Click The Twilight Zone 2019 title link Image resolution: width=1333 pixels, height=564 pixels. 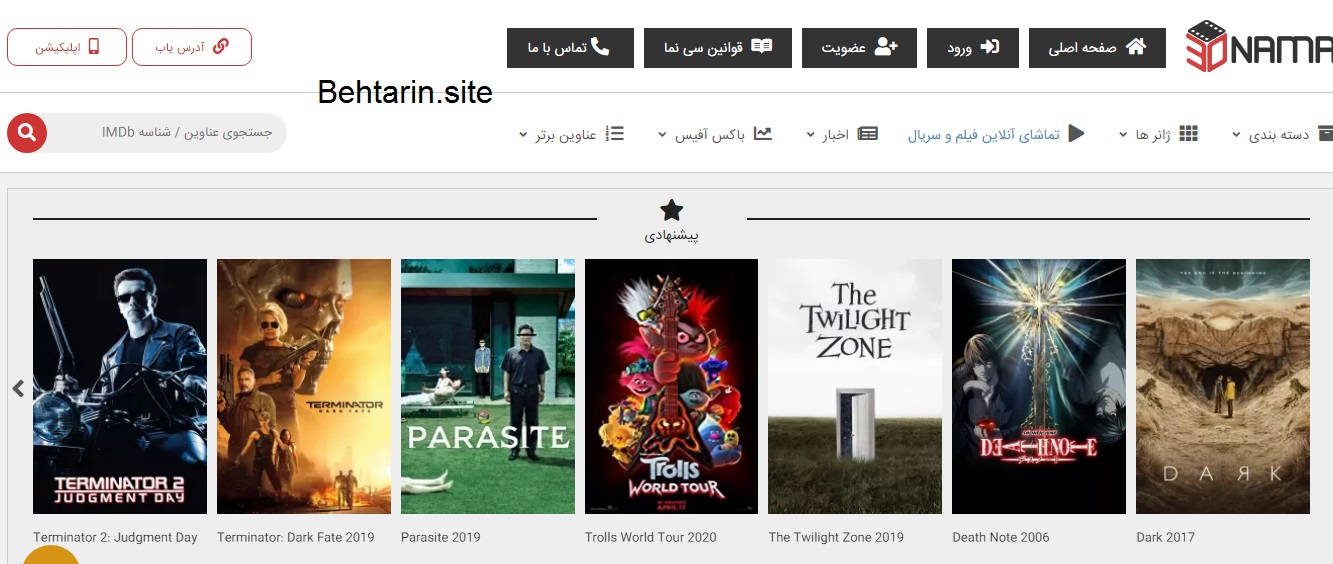(x=836, y=537)
